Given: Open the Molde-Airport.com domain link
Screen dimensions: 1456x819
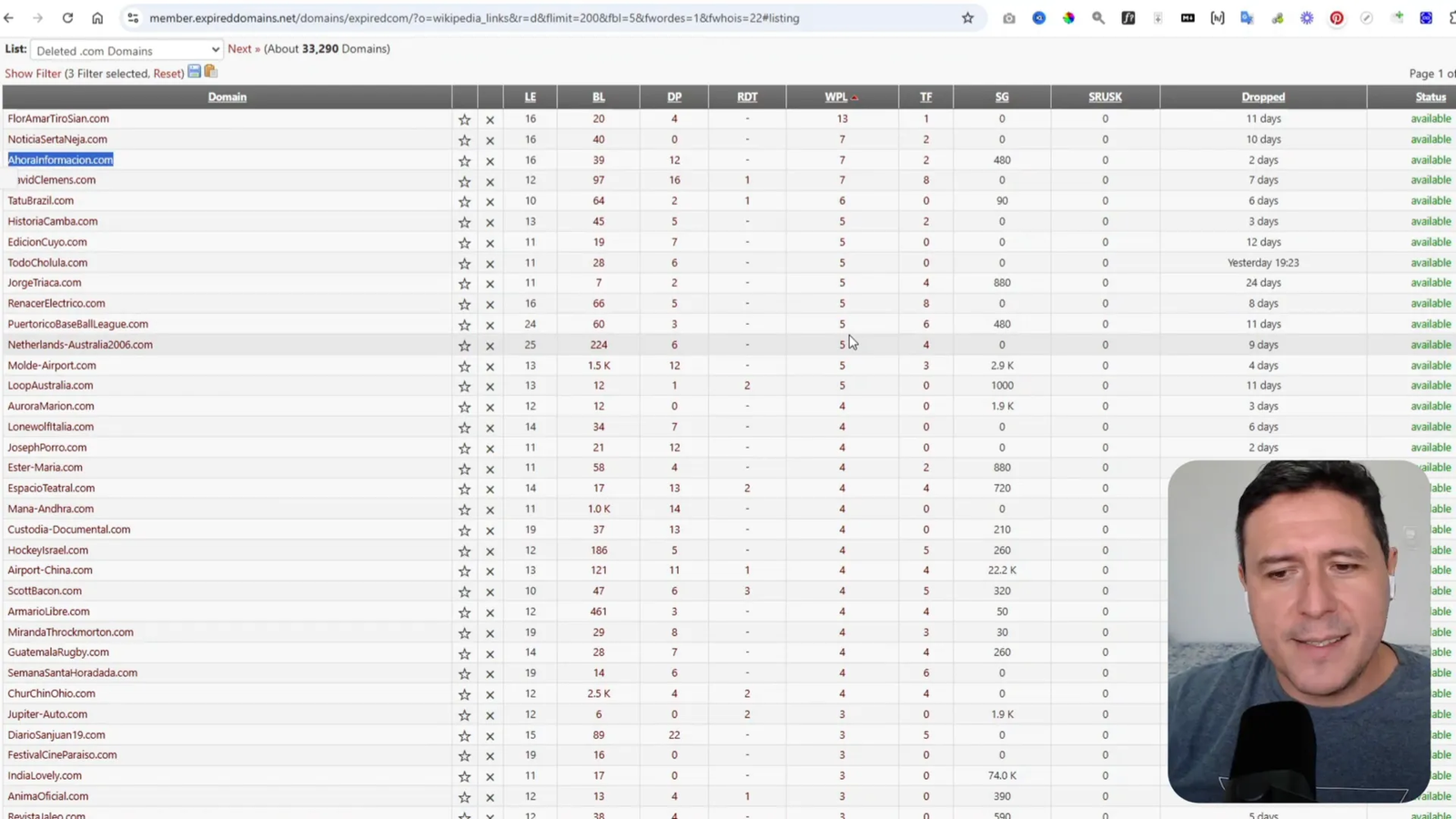Looking at the screenshot, I should point(52,366).
